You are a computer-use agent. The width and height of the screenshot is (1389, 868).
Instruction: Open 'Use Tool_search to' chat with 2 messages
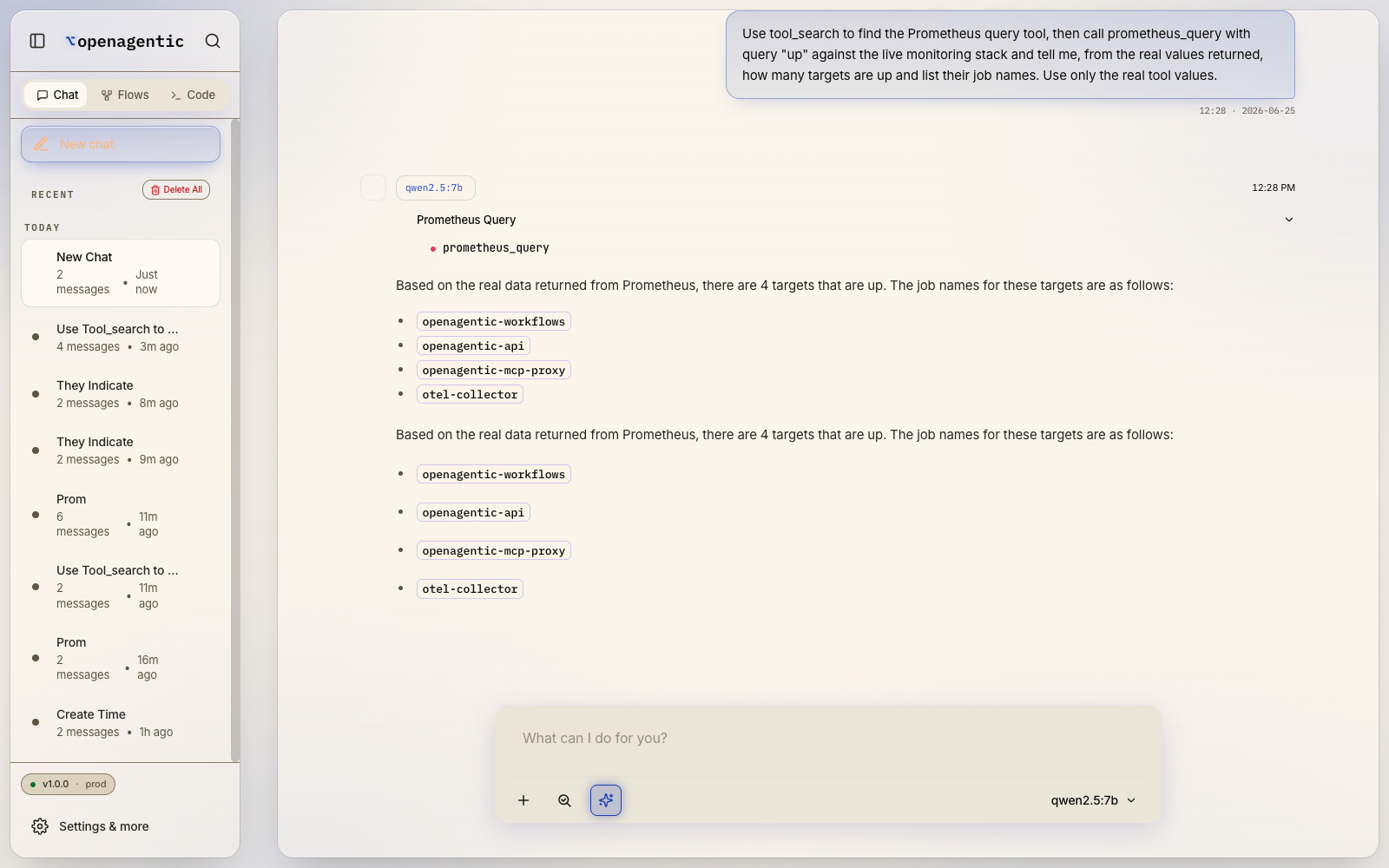121,587
